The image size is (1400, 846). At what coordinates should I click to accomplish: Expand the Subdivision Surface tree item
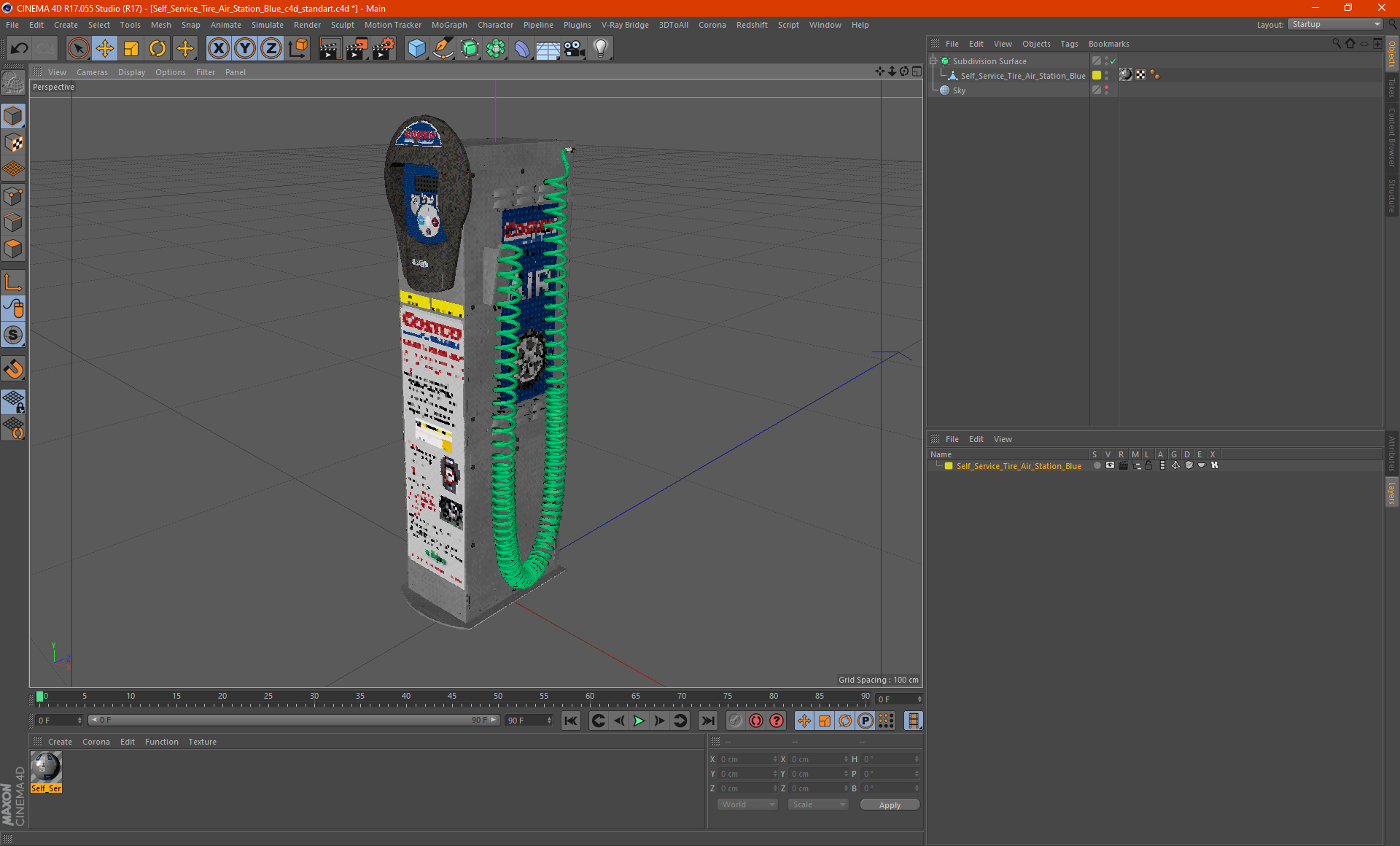[x=933, y=61]
